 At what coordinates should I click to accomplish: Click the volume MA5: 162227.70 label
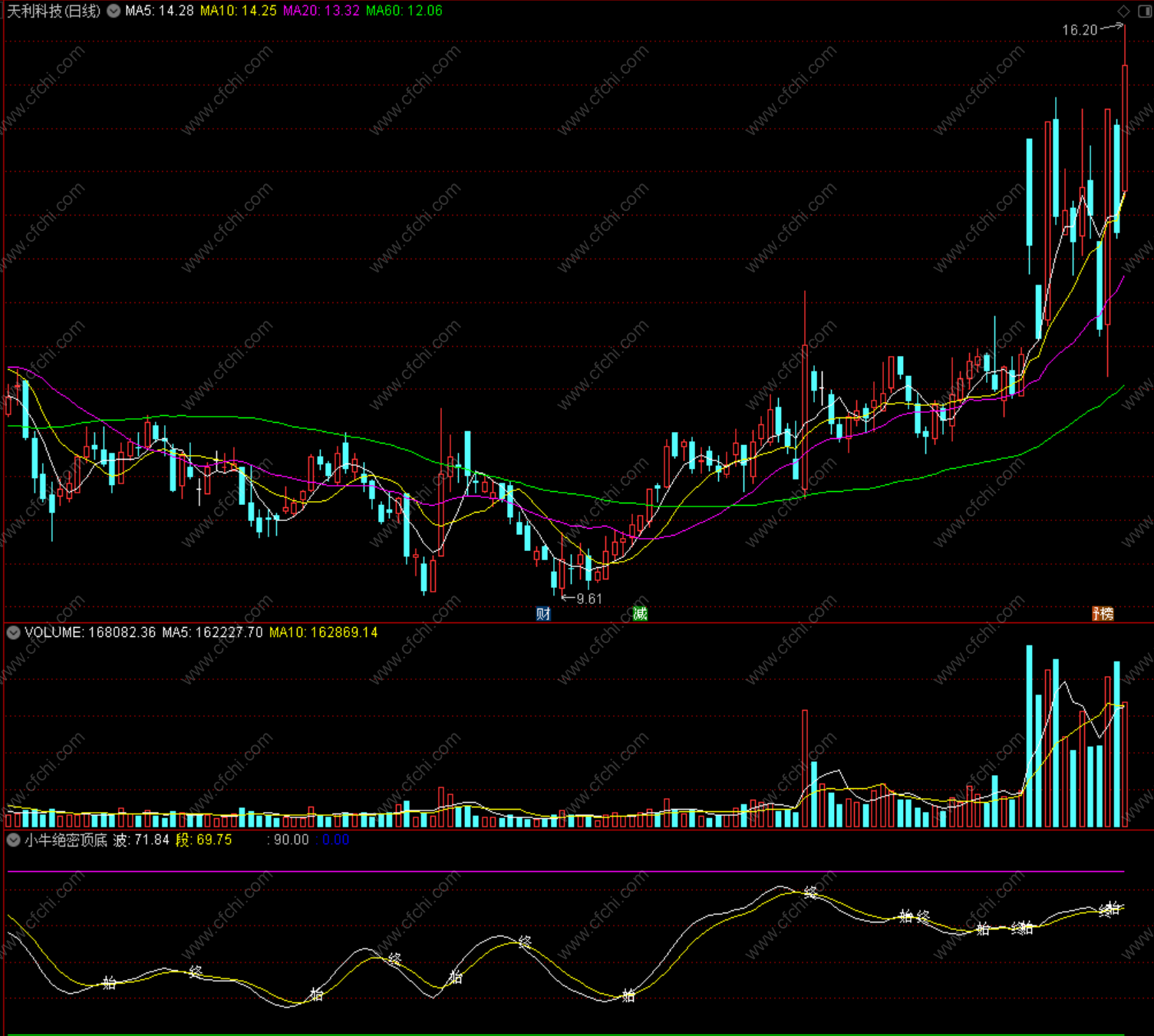coord(212,632)
